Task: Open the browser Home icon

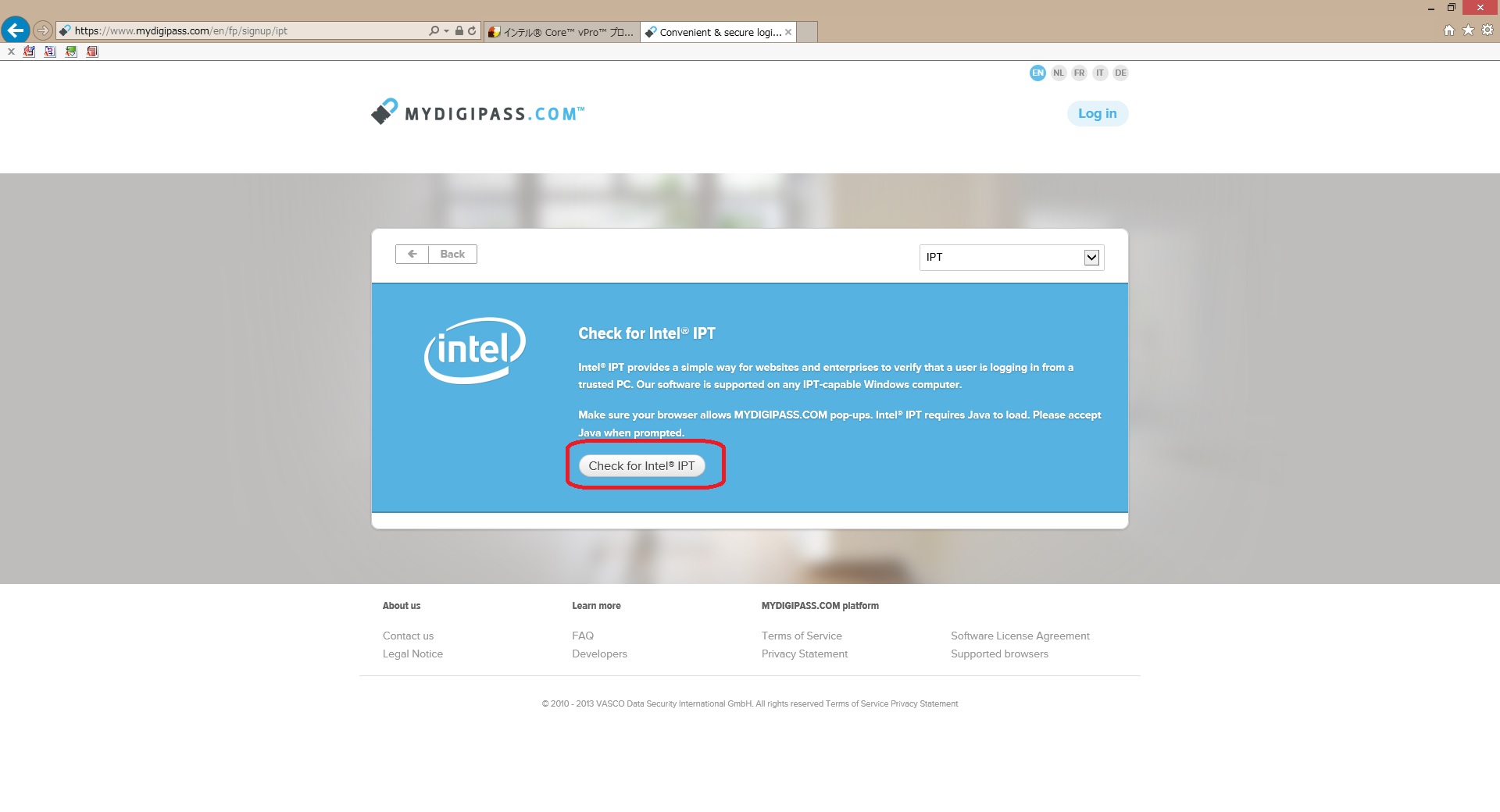Action: point(1449,30)
